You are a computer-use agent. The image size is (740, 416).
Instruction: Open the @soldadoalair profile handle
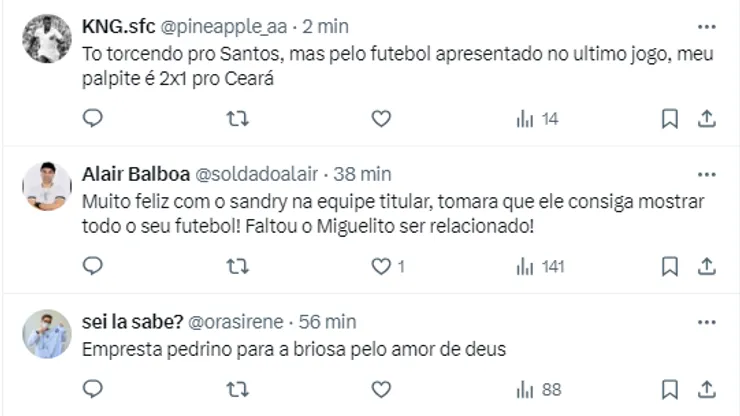[268, 174]
